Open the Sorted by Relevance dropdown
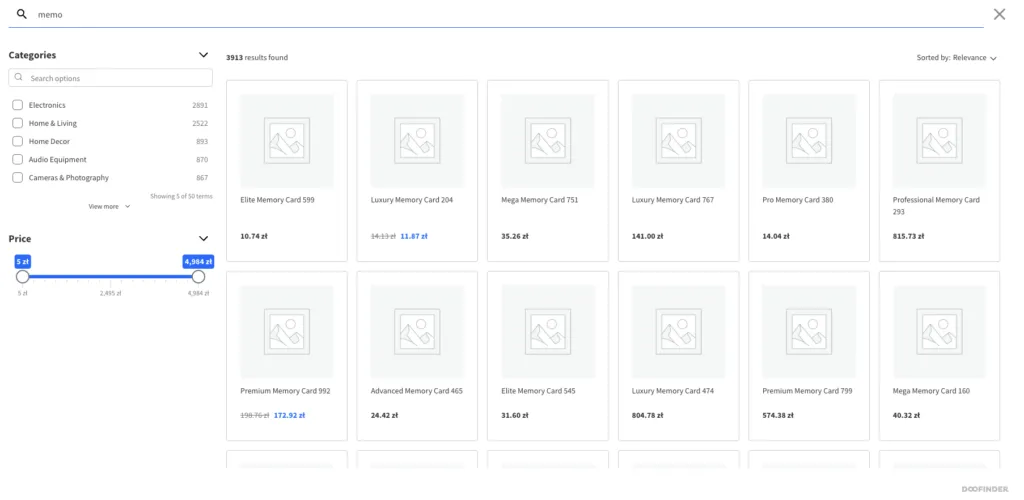The width and height of the screenshot is (1024, 500). (957, 58)
